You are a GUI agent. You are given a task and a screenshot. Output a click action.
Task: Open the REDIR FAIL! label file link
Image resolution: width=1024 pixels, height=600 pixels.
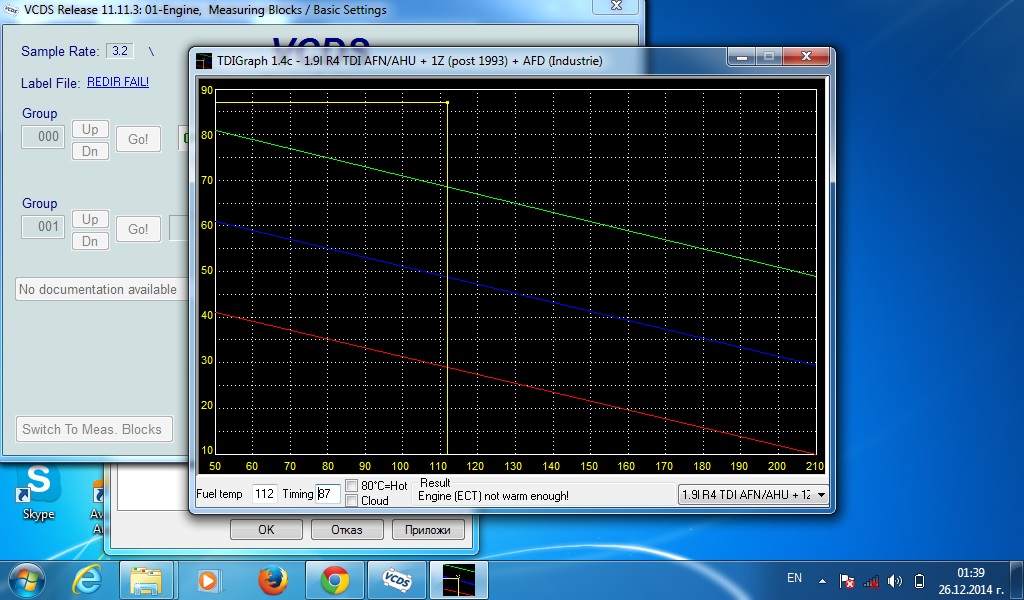coord(118,82)
